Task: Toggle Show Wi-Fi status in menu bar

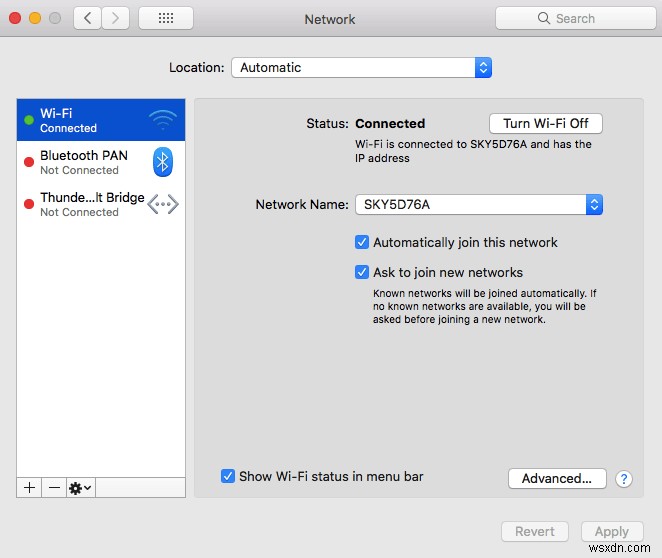Action: coord(228,476)
